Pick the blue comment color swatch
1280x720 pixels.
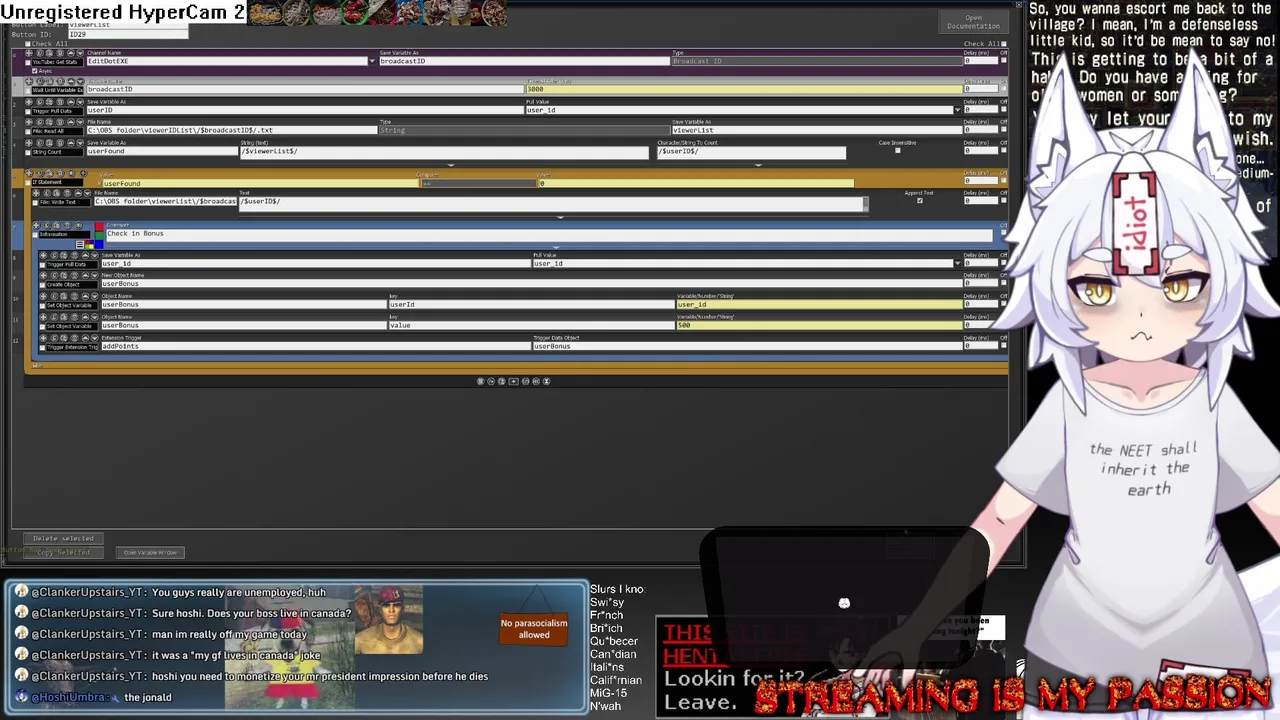pyautogui.click(x=99, y=244)
